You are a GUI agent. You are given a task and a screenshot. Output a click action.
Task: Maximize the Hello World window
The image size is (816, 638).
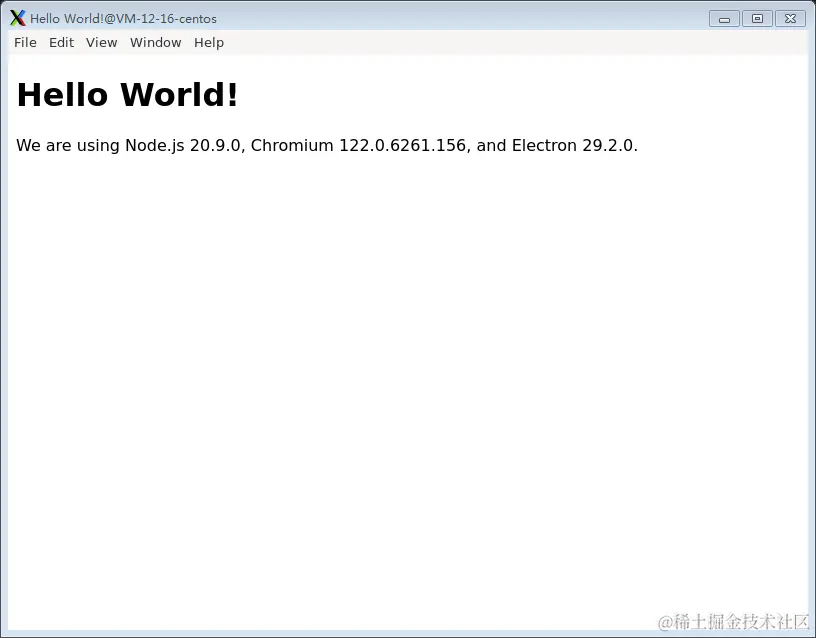pos(757,19)
